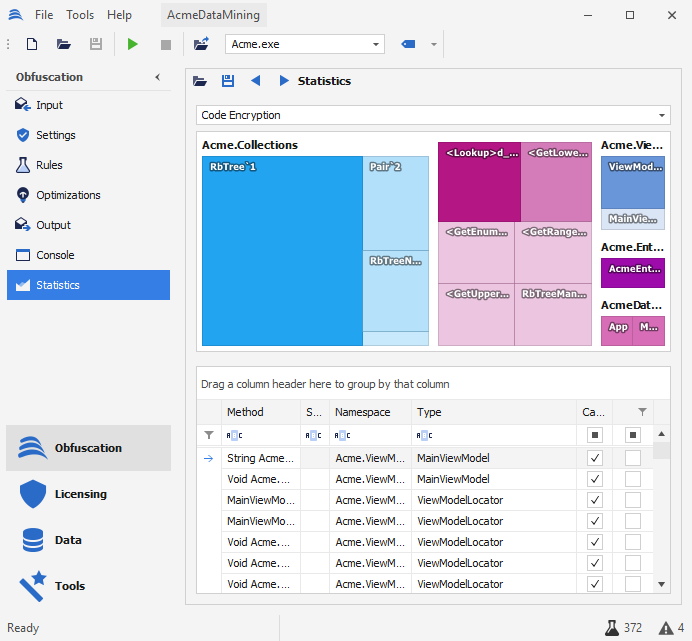This screenshot has width=692, height=641.
Task: Select the RbTree`1 treemap block
Action: pos(282,250)
